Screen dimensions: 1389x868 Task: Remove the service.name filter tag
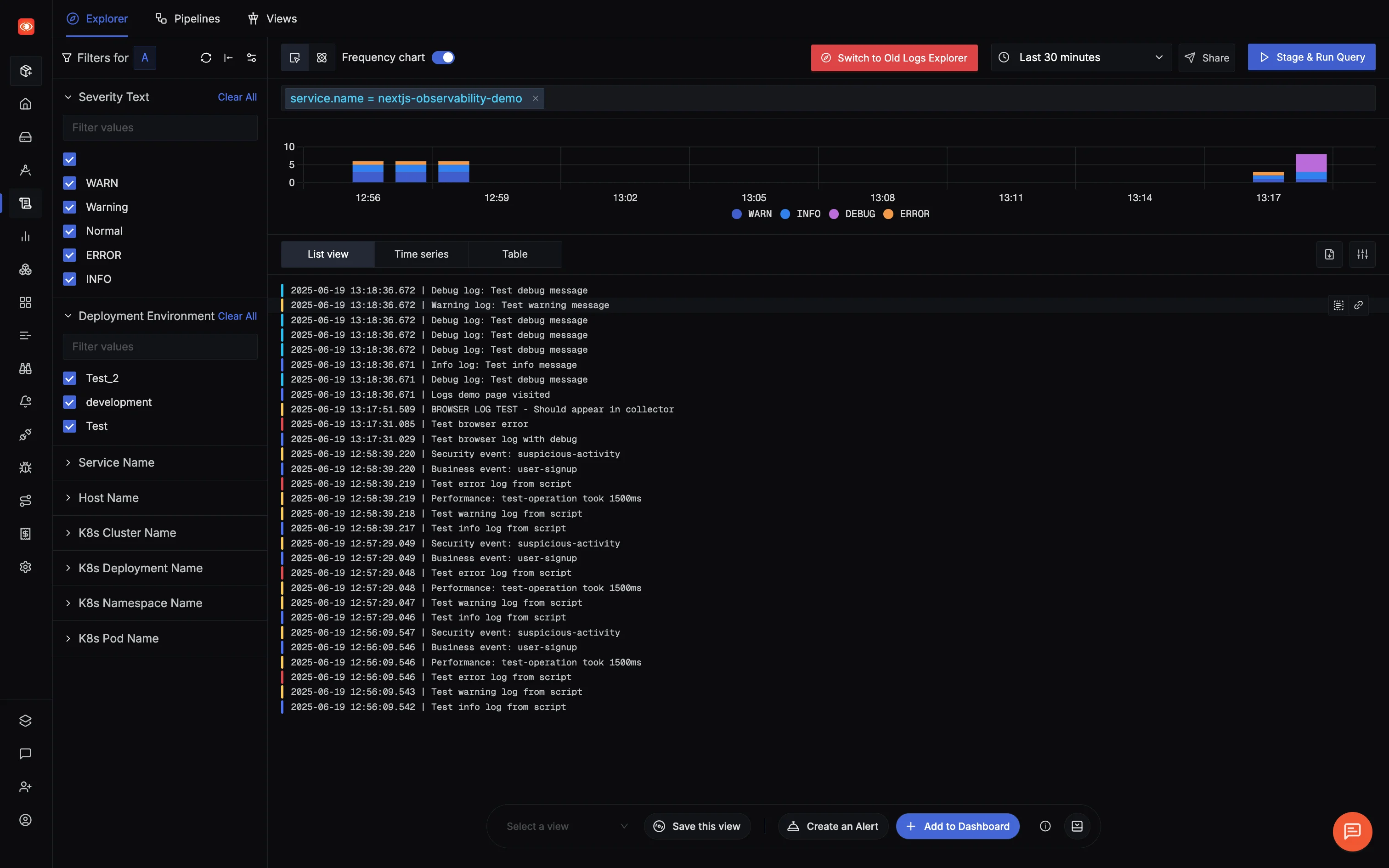pyautogui.click(x=536, y=98)
